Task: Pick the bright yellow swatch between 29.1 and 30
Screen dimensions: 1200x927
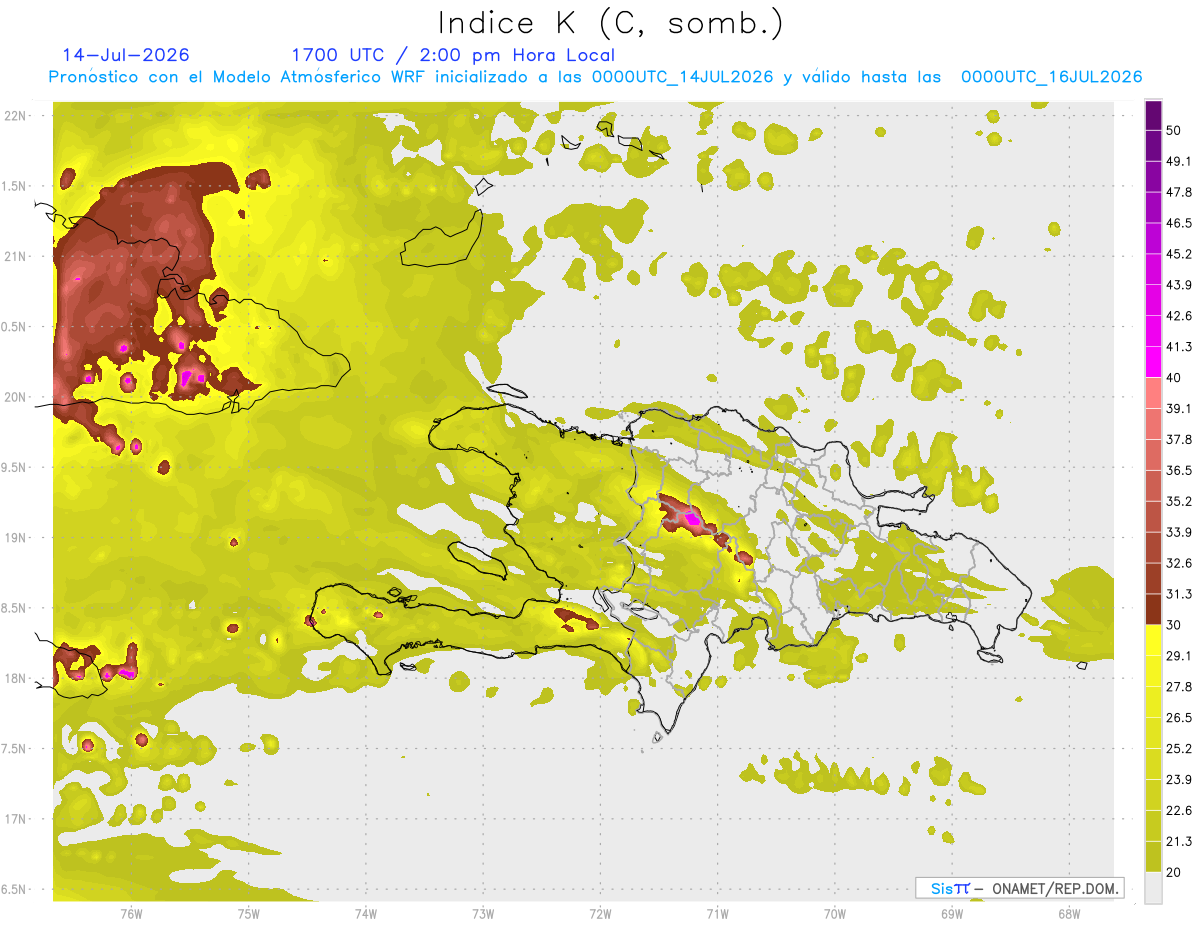Action: point(1154,640)
